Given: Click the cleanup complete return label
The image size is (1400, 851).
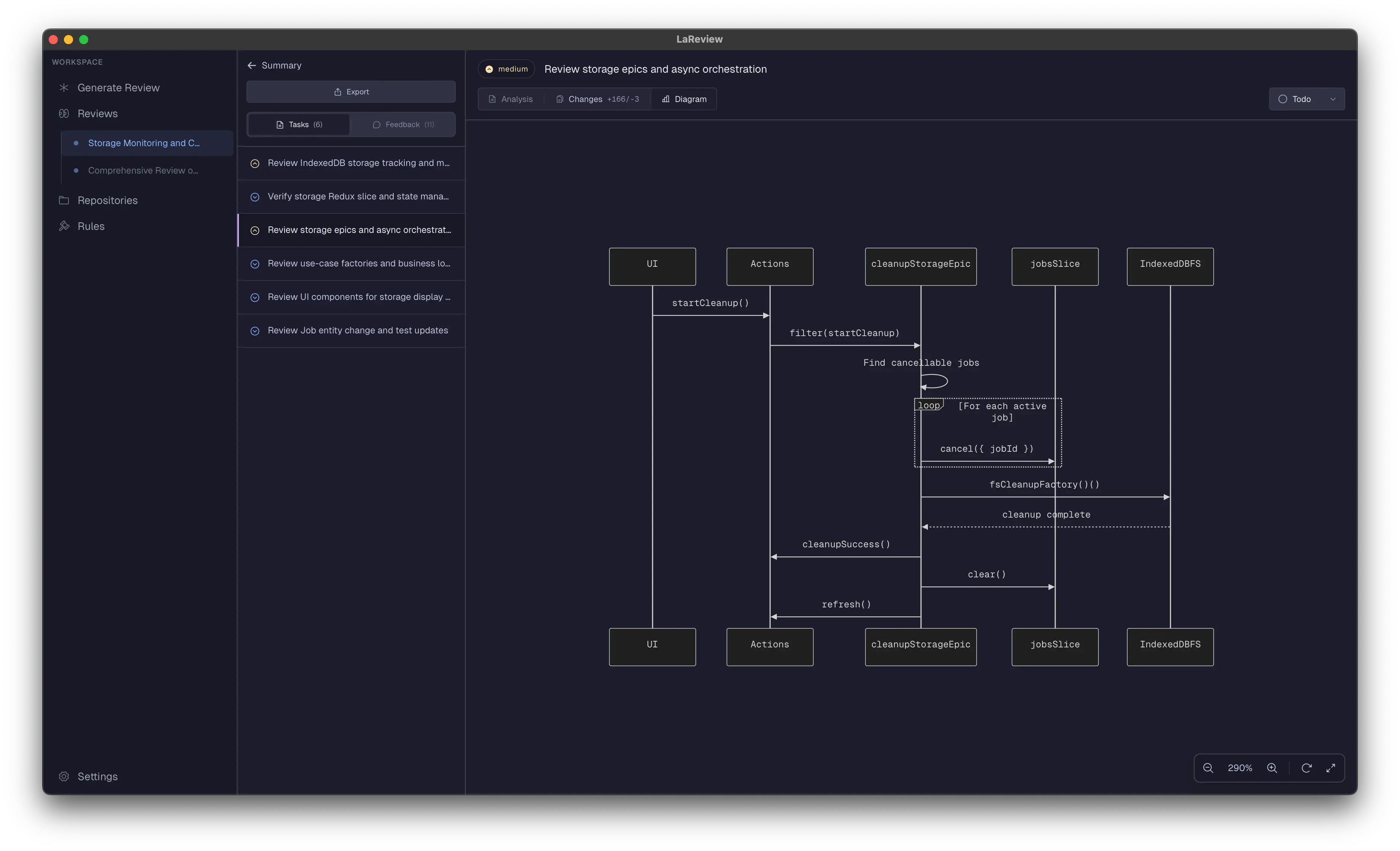Looking at the screenshot, I should pyautogui.click(x=1046, y=515).
